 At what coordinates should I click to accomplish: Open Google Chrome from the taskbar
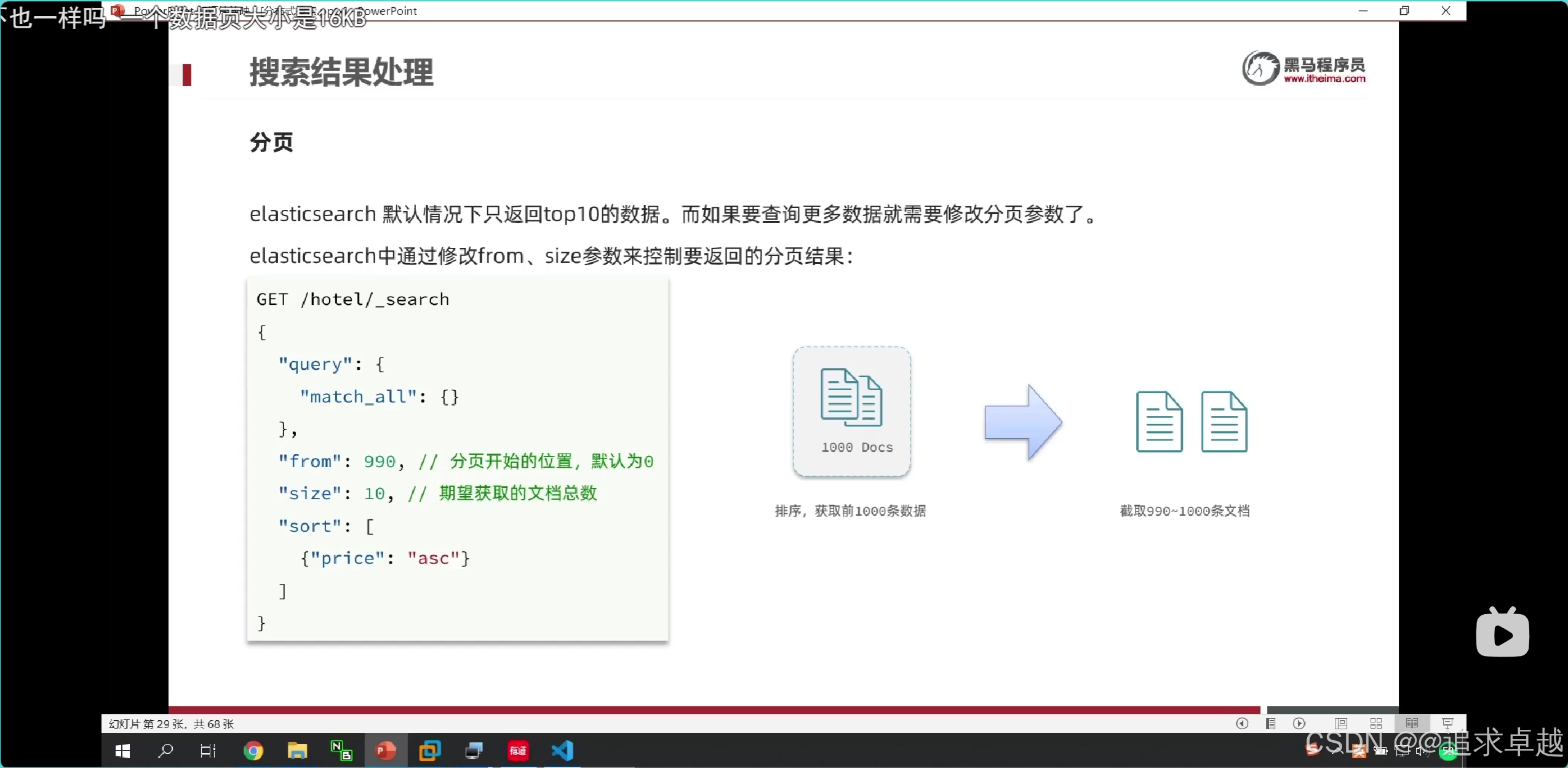tap(253, 751)
